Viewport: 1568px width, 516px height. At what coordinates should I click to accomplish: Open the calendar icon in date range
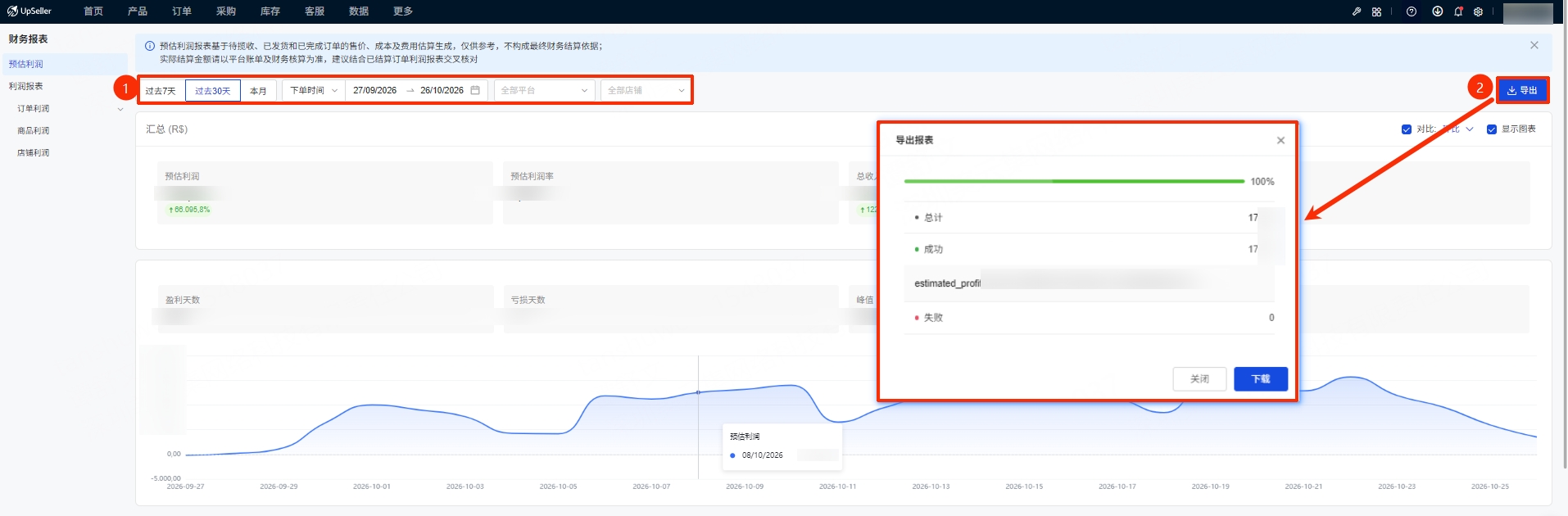click(475, 90)
